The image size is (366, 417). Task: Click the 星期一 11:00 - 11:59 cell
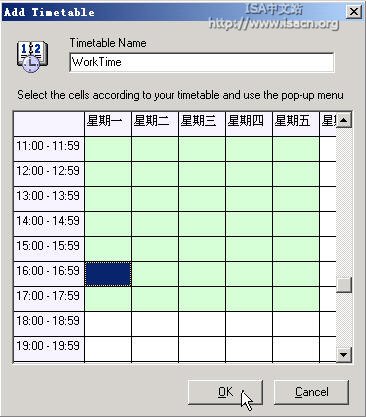pyautogui.click(x=108, y=149)
